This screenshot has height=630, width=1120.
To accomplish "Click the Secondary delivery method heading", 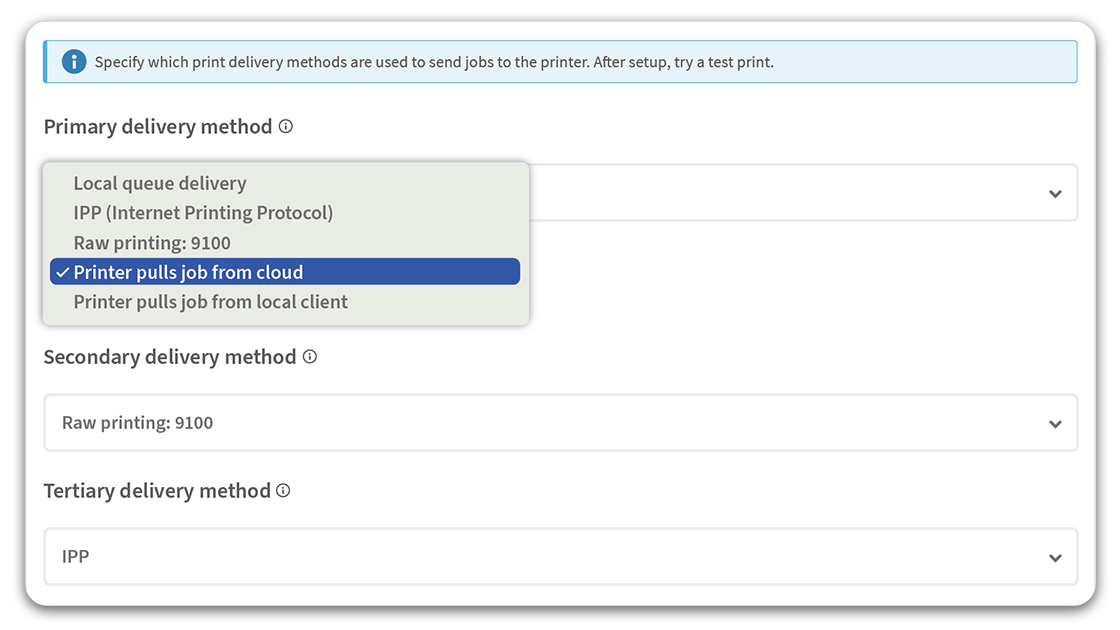I will (x=170, y=357).
